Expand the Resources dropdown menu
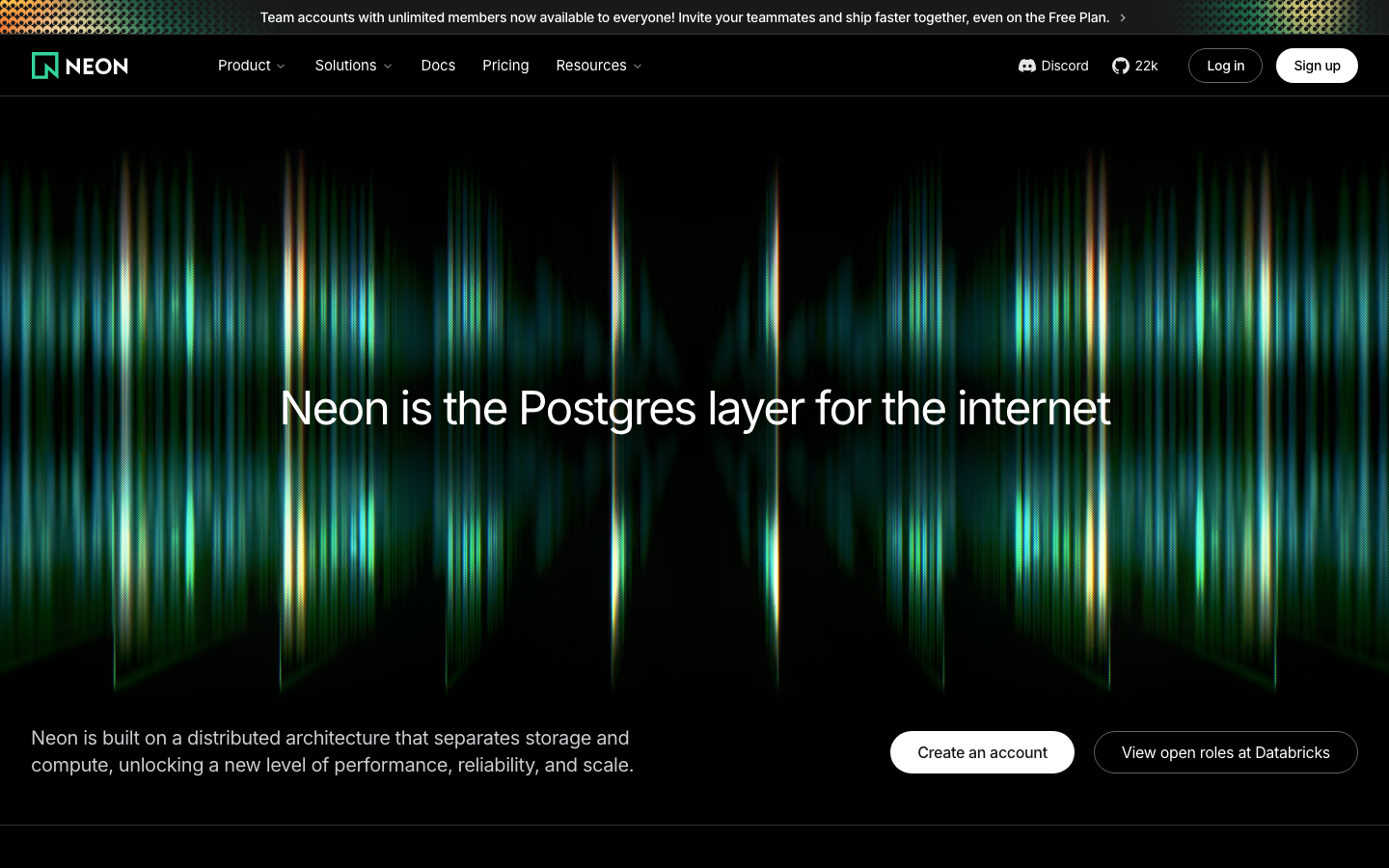This screenshot has height=868, width=1389. point(598,66)
